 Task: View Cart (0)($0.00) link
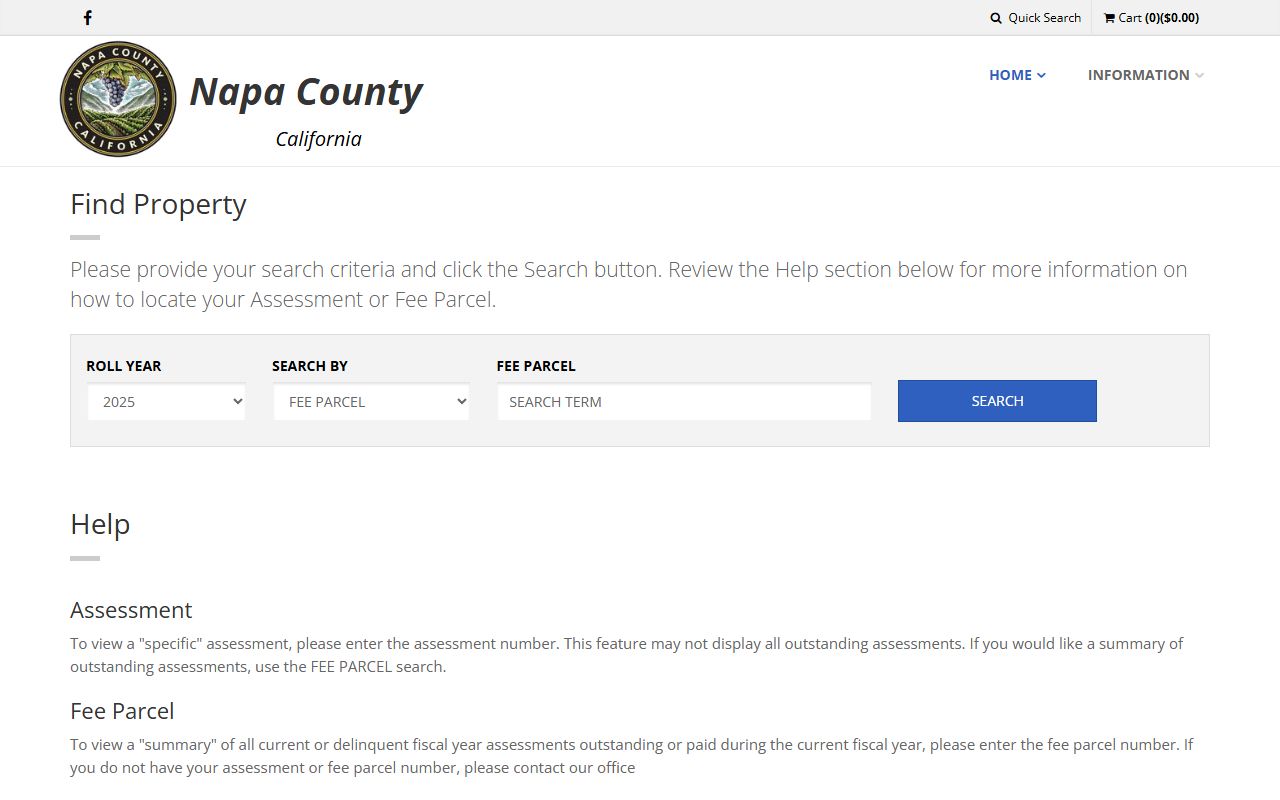click(x=1151, y=18)
